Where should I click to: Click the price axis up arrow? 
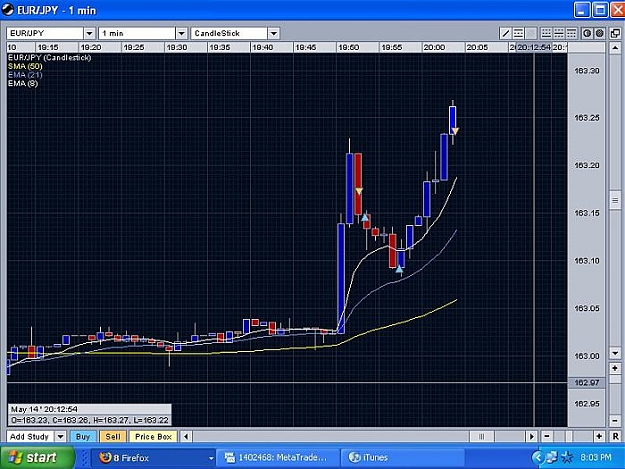pos(615,48)
